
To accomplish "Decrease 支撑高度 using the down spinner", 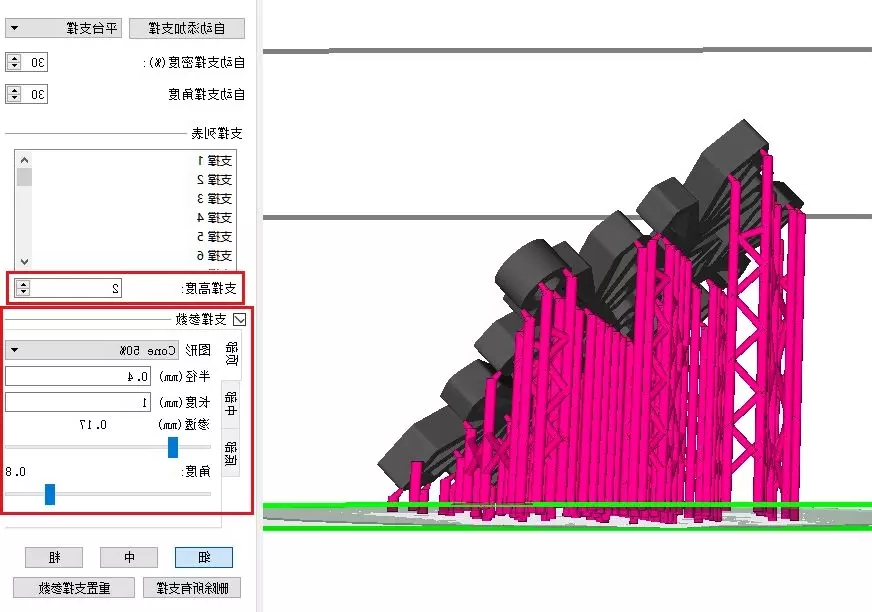I will 23,292.
